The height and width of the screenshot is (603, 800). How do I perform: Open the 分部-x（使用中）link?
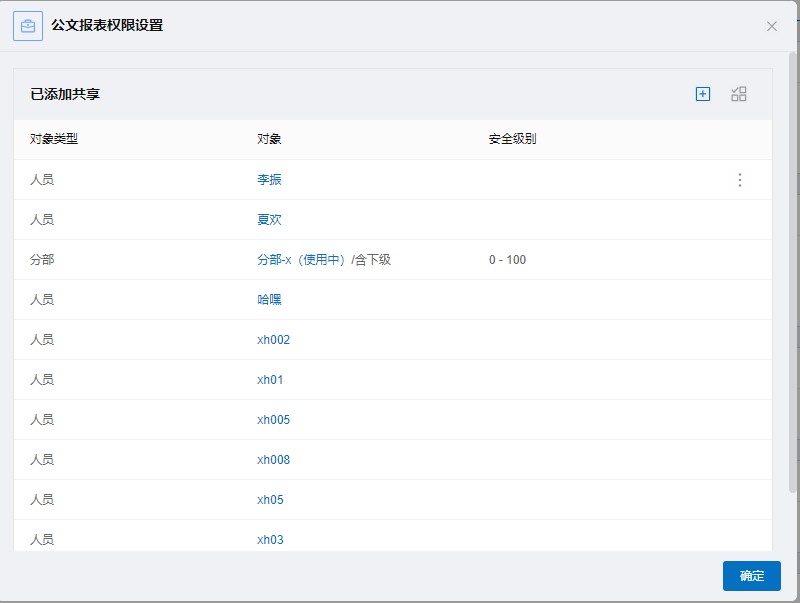click(x=301, y=260)
